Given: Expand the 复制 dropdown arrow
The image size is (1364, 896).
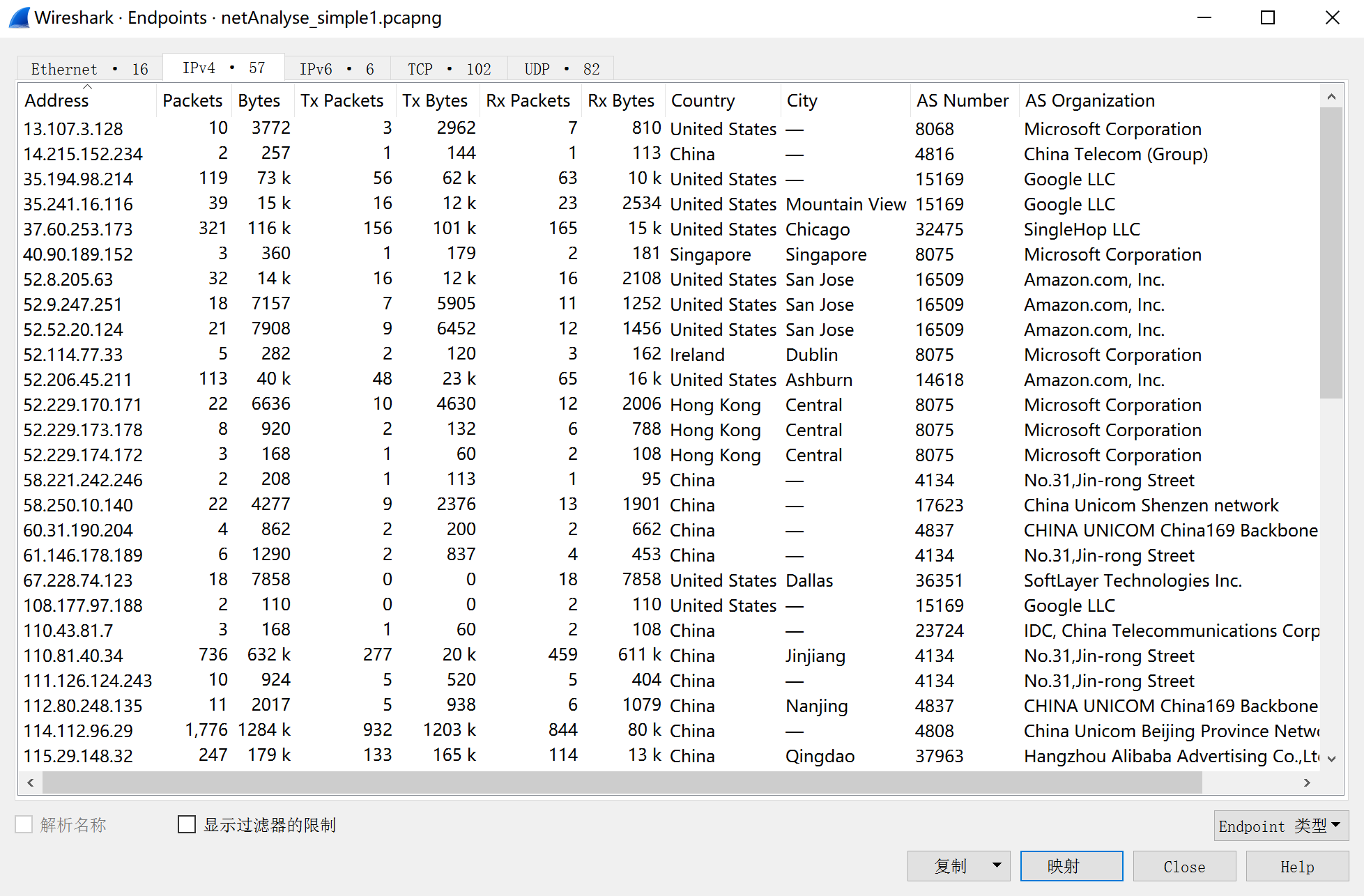Looking at the screenshot, I should pyautogui.click(x=997, y=866).
